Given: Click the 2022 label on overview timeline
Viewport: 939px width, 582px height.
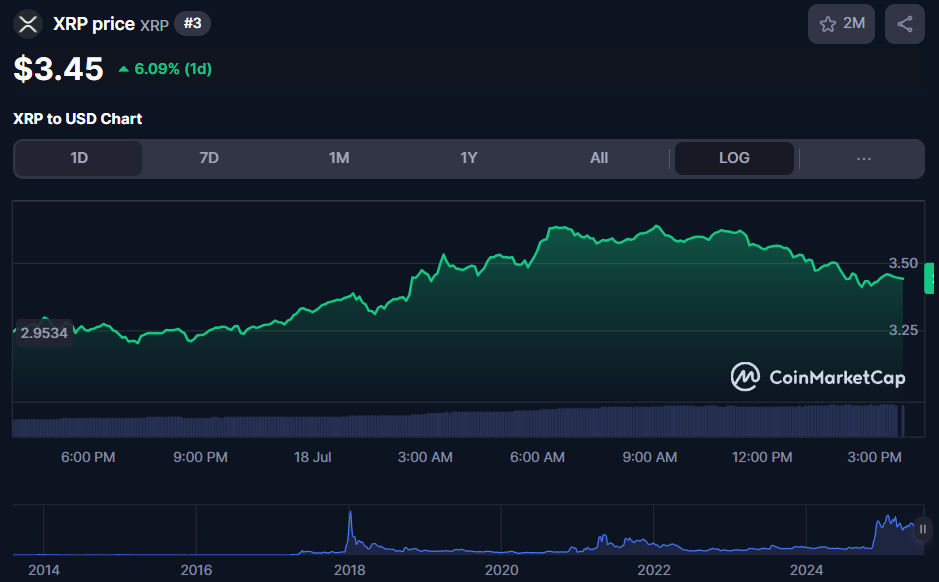Looking at the screenshot, I should (653, 569).
